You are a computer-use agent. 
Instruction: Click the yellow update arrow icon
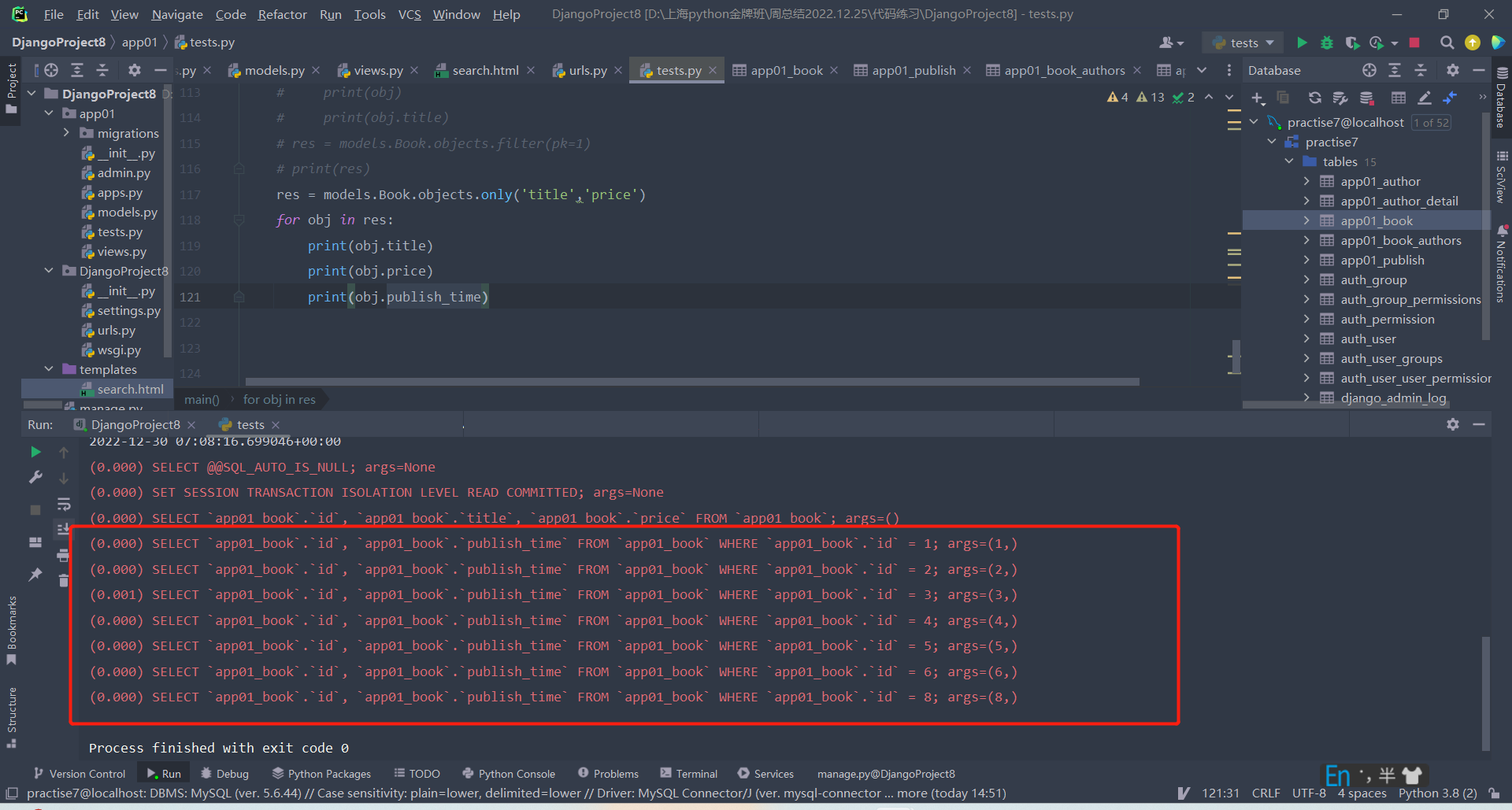(x=1473, y=43)
